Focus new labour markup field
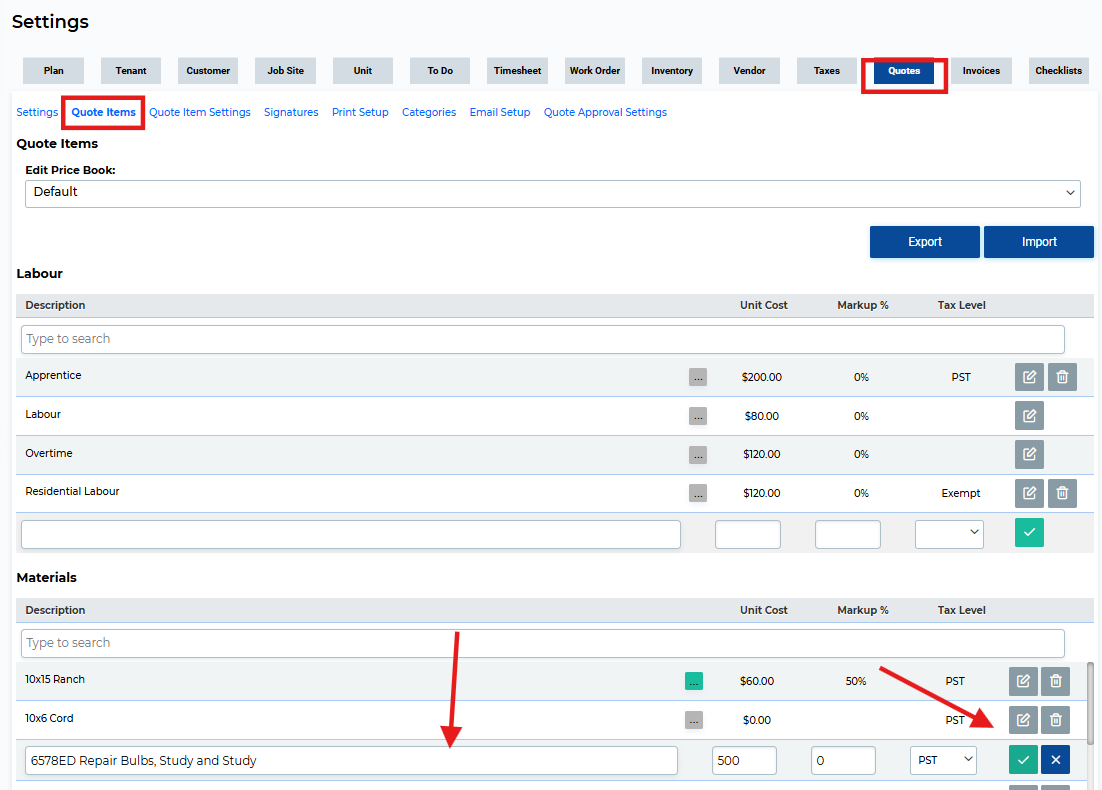 [848, 534]
